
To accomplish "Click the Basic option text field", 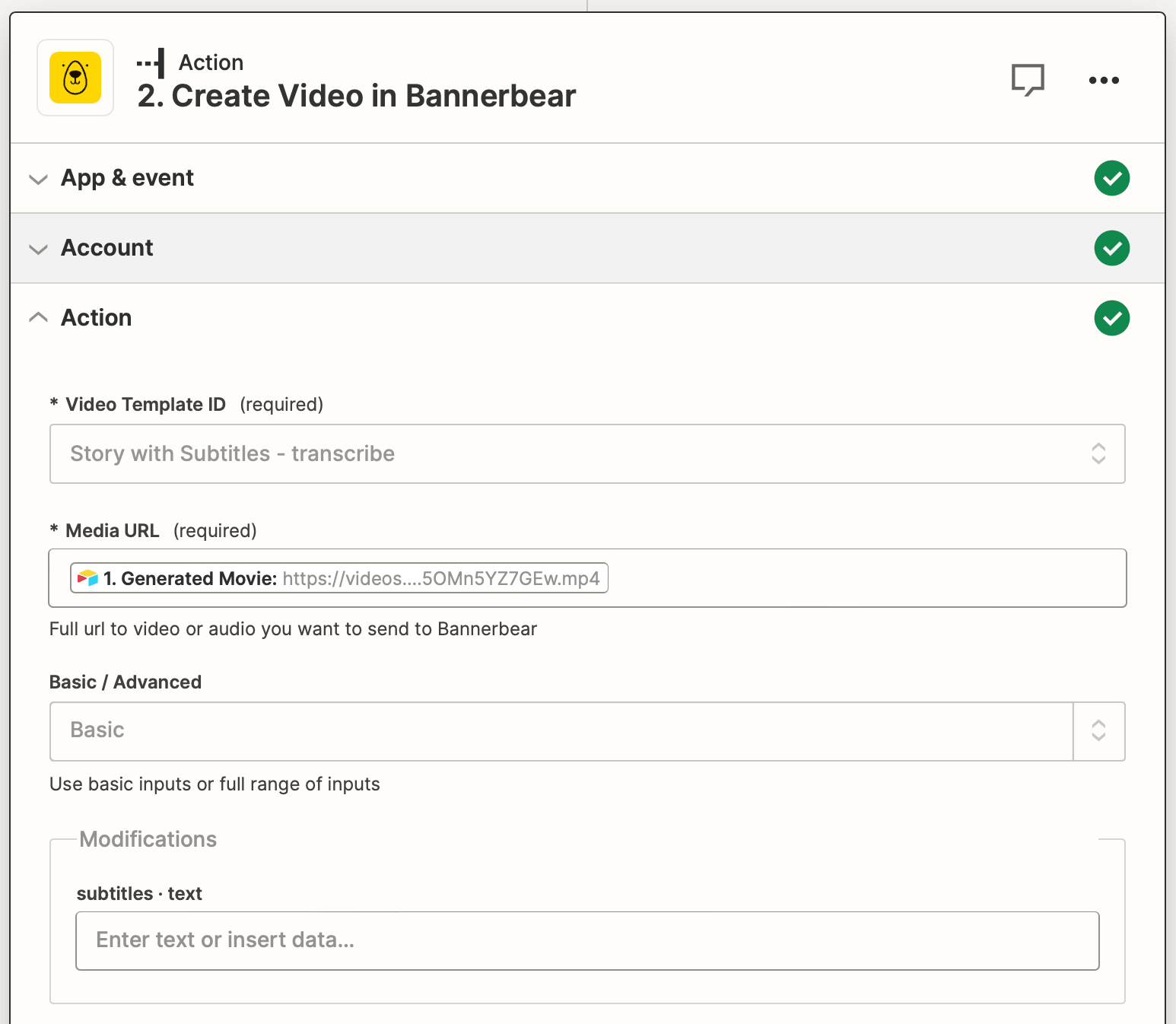I will (560, 730).
